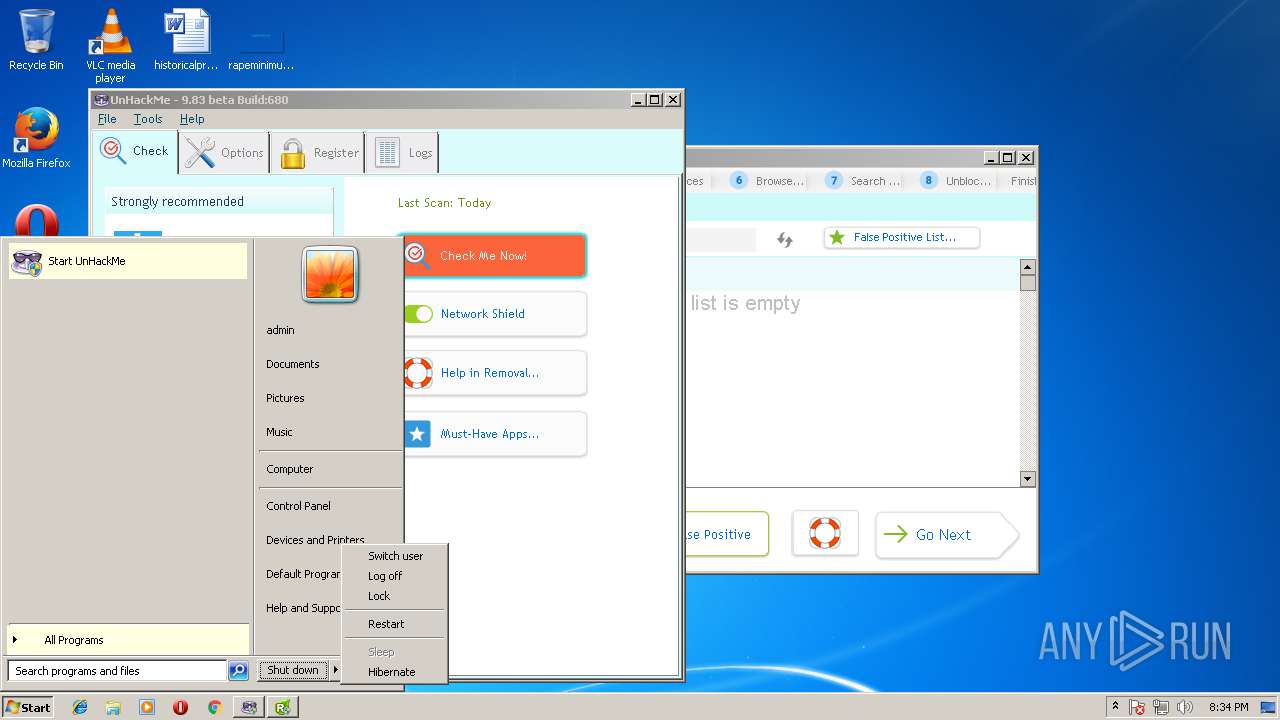The width and height of the screenshot is (1280, 720).
Task: Click the Windows Start button
Action: click(28, 707)
